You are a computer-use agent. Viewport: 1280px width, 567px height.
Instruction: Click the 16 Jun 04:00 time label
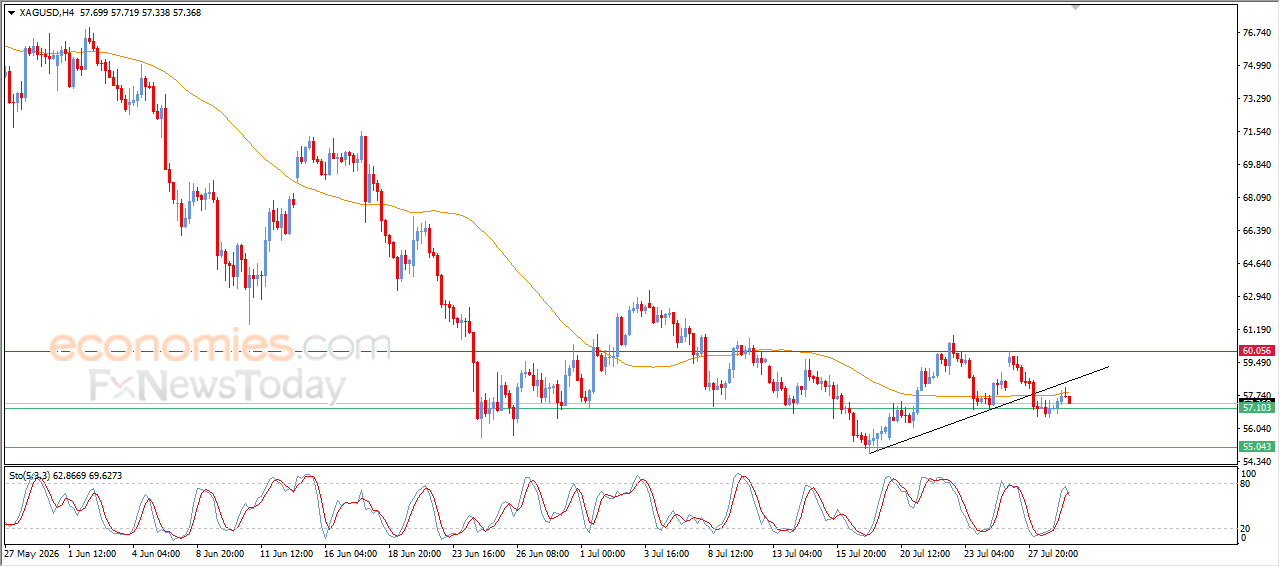click(x=349, y=553)
